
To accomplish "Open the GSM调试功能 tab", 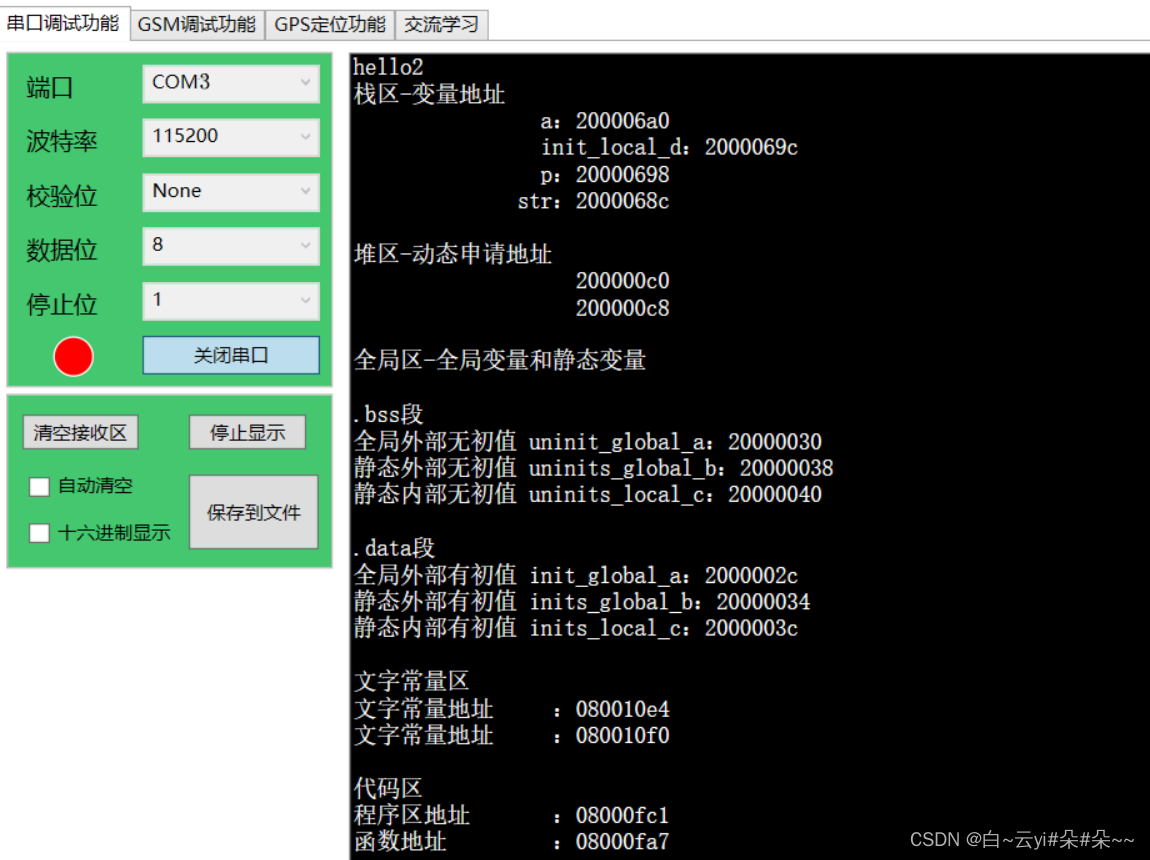I will [197, 25].
